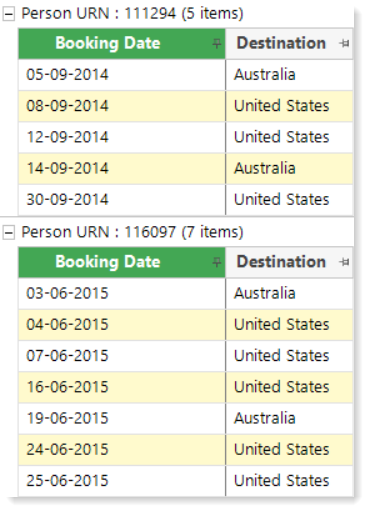Select United States cell for 04-06-2015
Screen dimensions: 369x512
click(289, 325)
